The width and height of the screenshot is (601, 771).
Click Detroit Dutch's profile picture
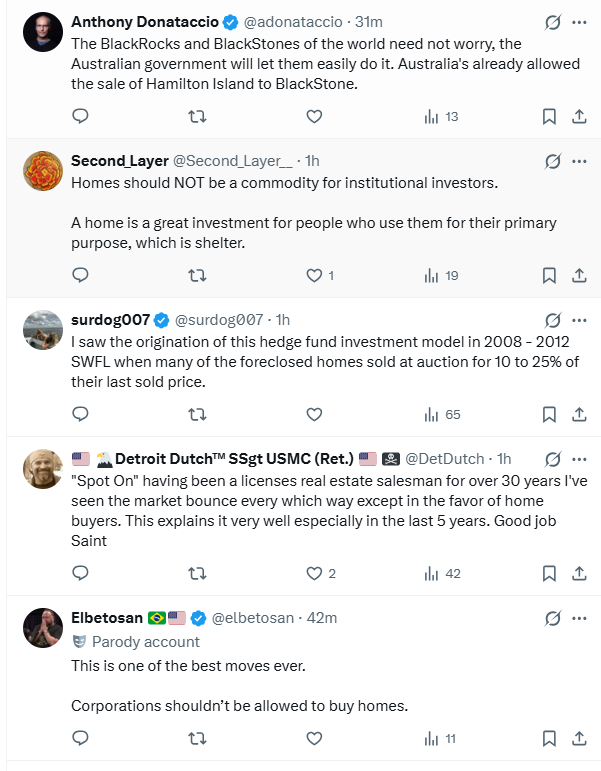[43, 469]
